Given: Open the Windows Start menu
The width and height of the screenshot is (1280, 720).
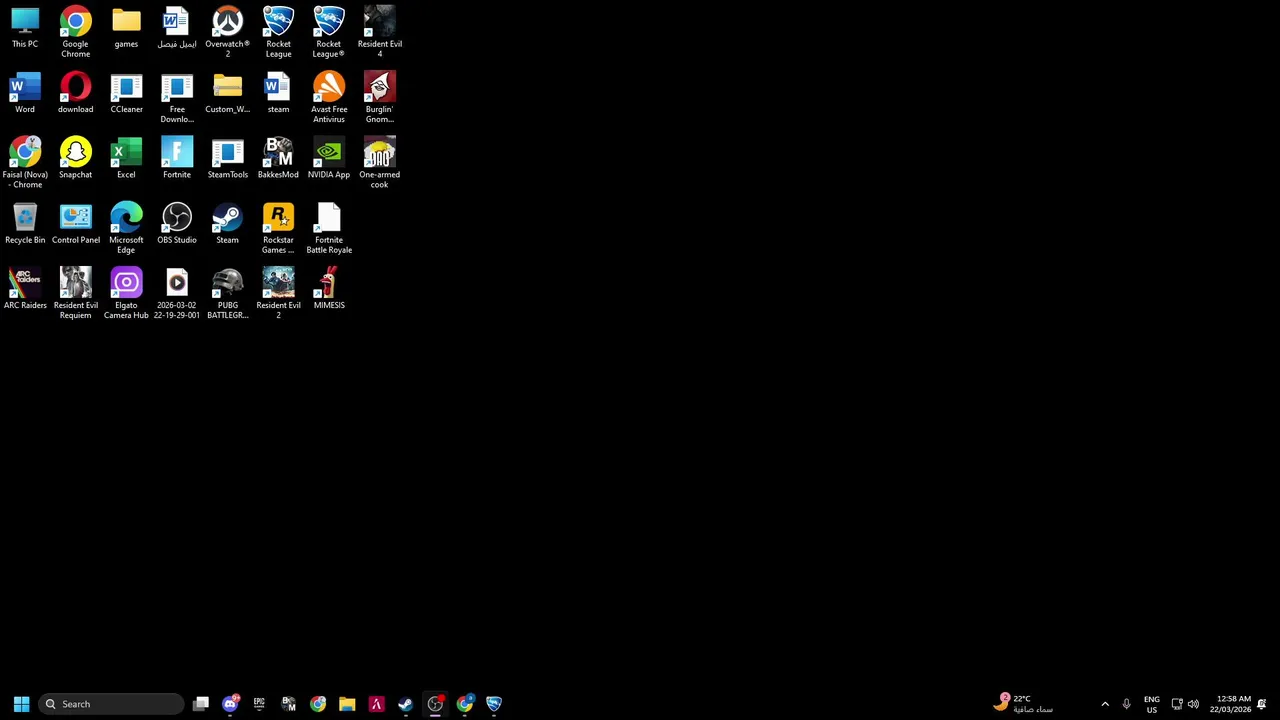Looking at the screenshot, I should click(x=21, y=704).
